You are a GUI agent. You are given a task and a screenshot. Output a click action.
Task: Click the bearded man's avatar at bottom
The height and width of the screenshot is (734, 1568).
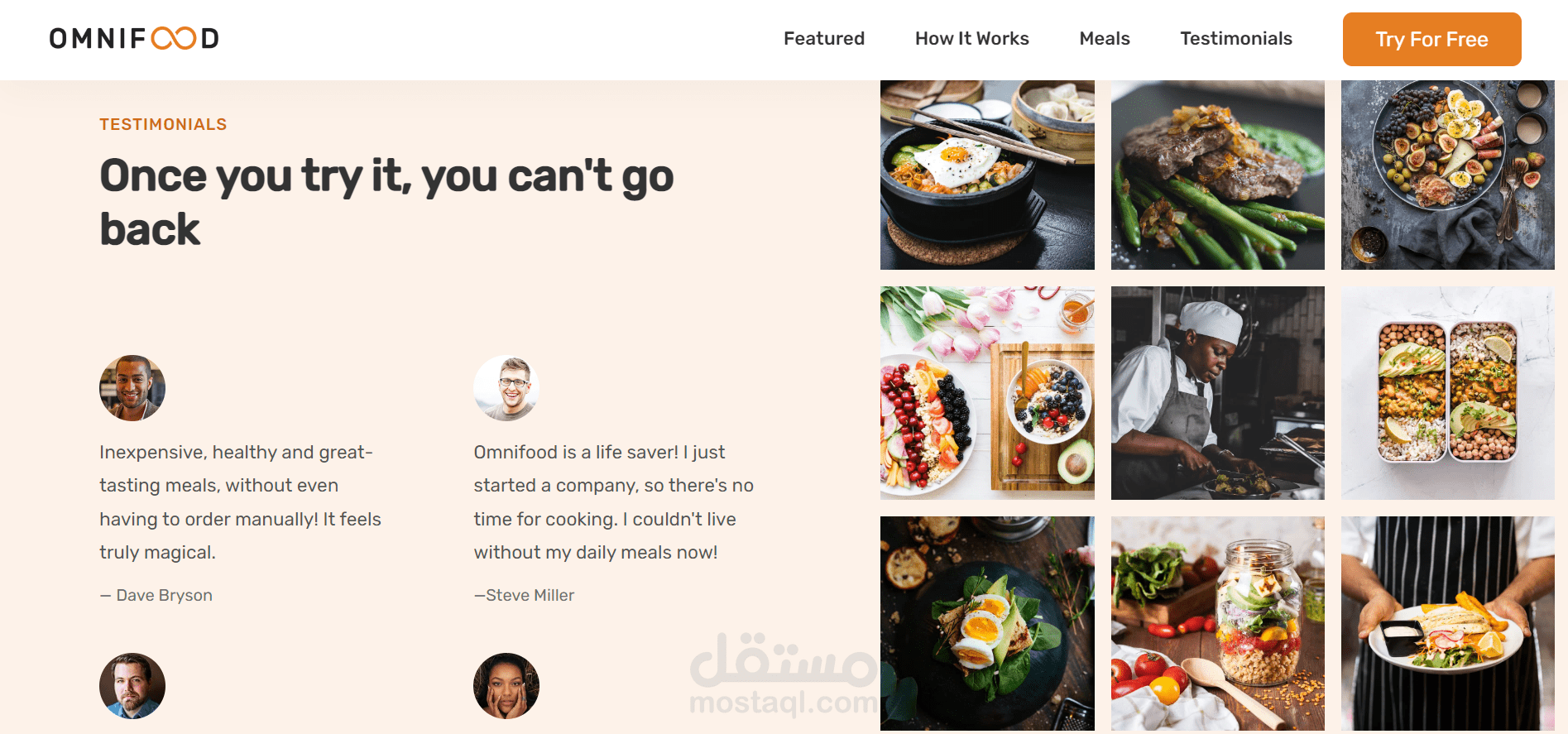tap(132, 686)
